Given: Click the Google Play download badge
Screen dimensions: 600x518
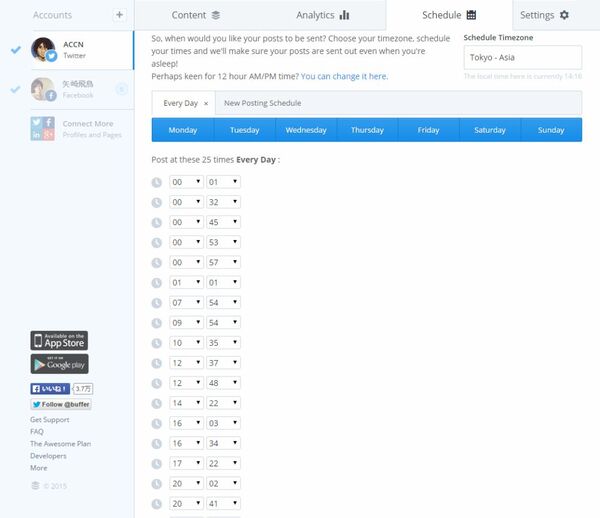Looking at the screenshot, I should pyautogui.click(x=59, y=364).
